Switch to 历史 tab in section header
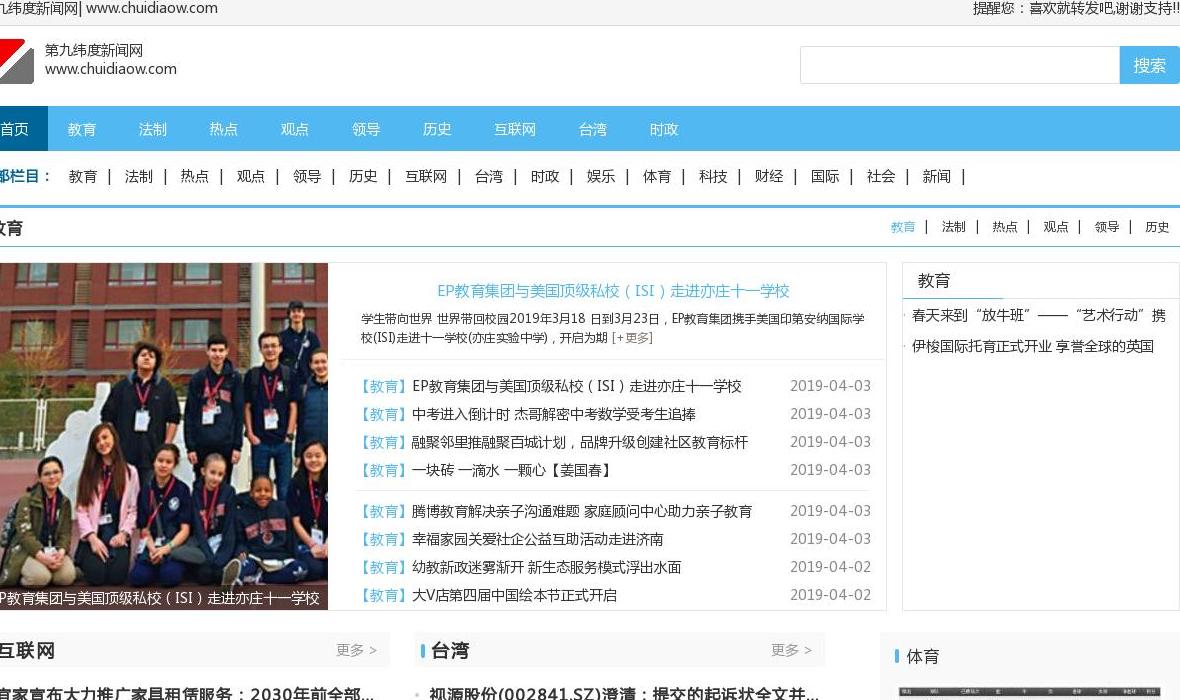 tap(1157, 227)
